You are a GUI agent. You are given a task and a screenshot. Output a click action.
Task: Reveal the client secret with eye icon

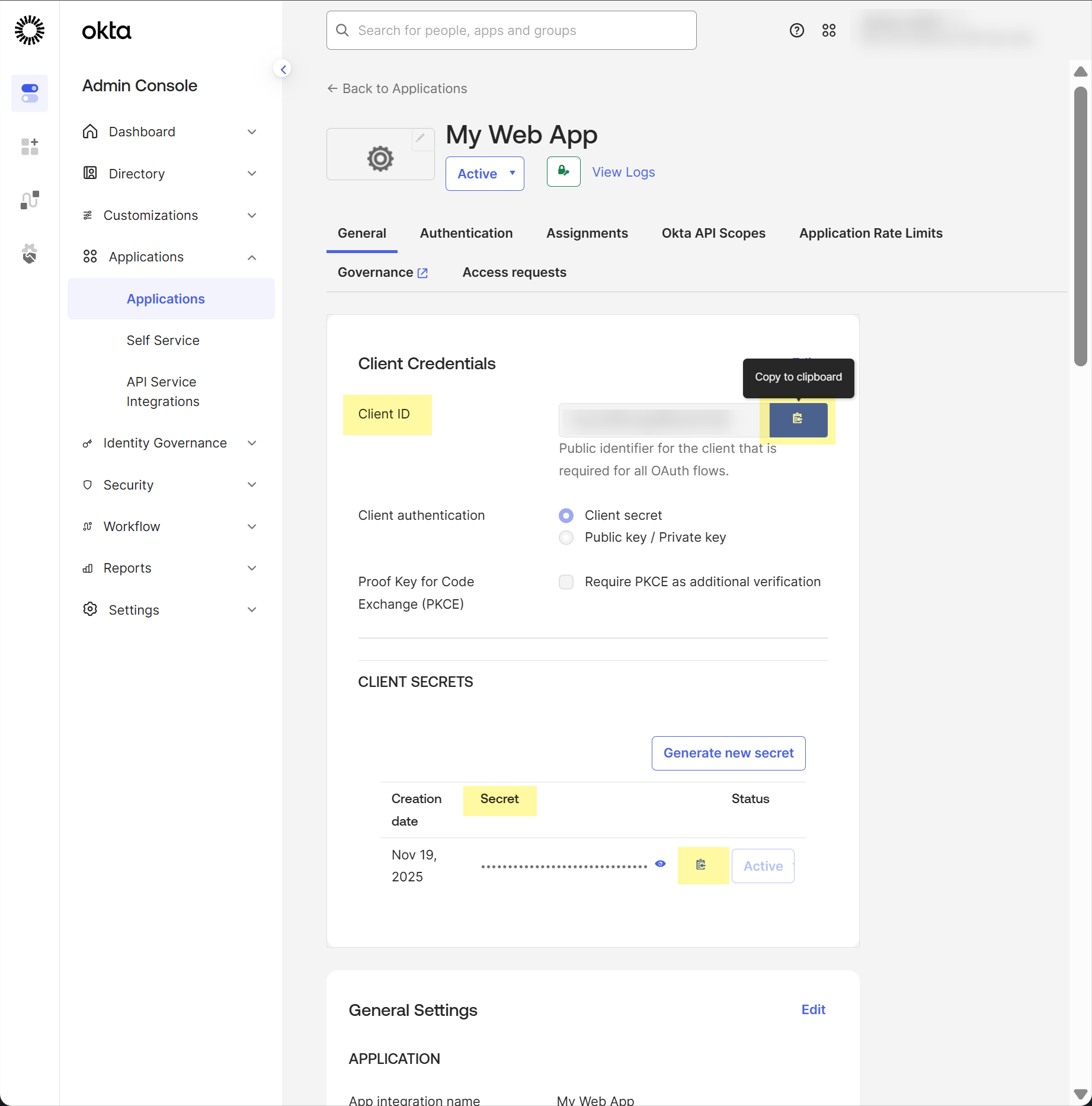coord(660,864)
